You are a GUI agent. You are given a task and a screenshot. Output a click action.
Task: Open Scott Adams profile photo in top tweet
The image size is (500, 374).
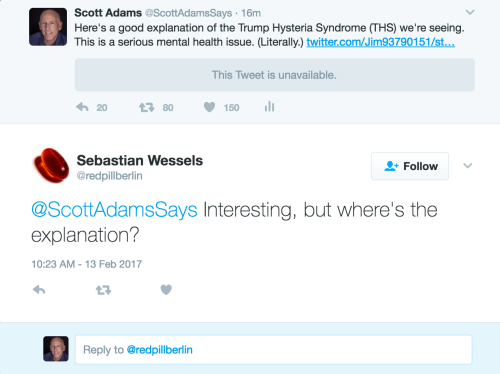coord(48,27)
